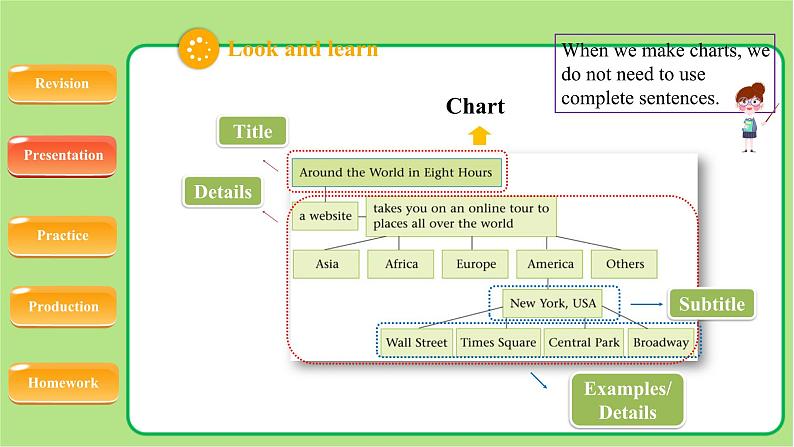Go to the Practice section
Image resolution: width=794 pixels, height=447 pixels.
pyautogui.click(x=63, y=236)
